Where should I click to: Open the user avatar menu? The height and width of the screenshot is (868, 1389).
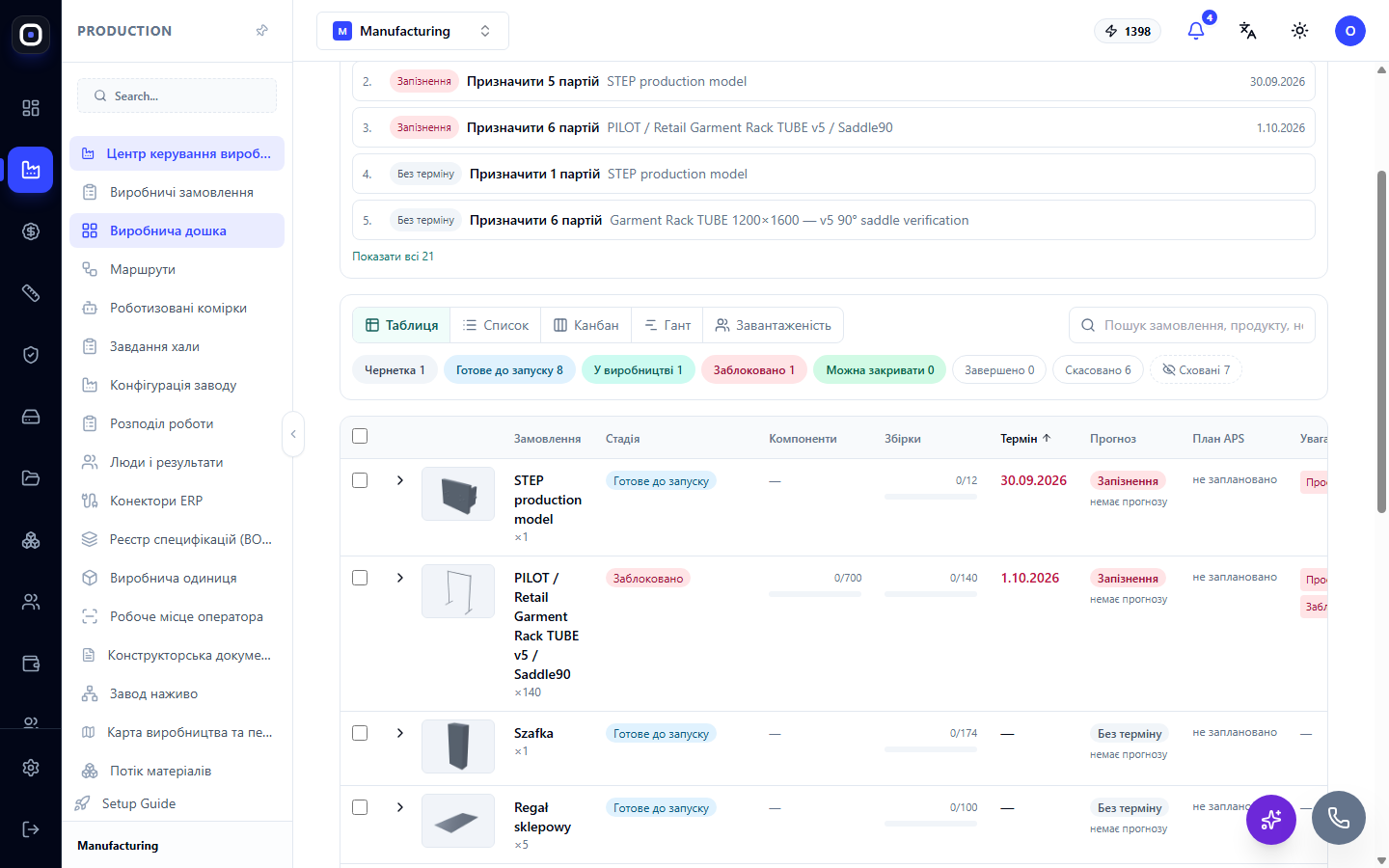click(x=1350, y=31)
